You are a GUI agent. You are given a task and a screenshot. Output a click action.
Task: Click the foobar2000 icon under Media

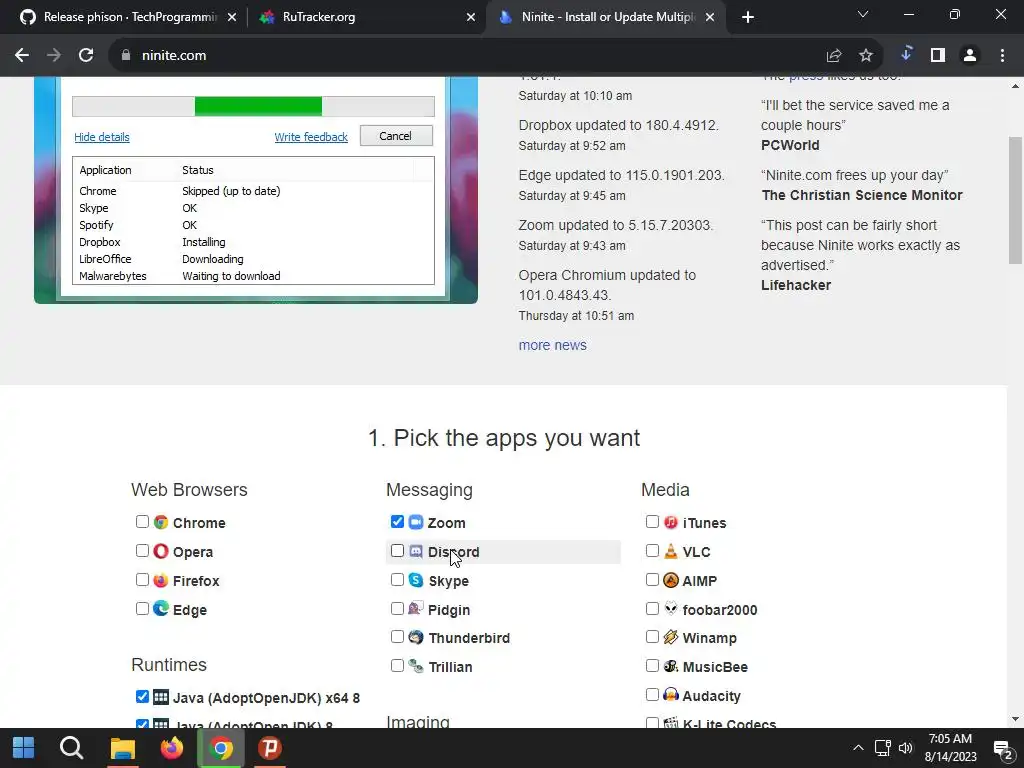pos(671,609)
